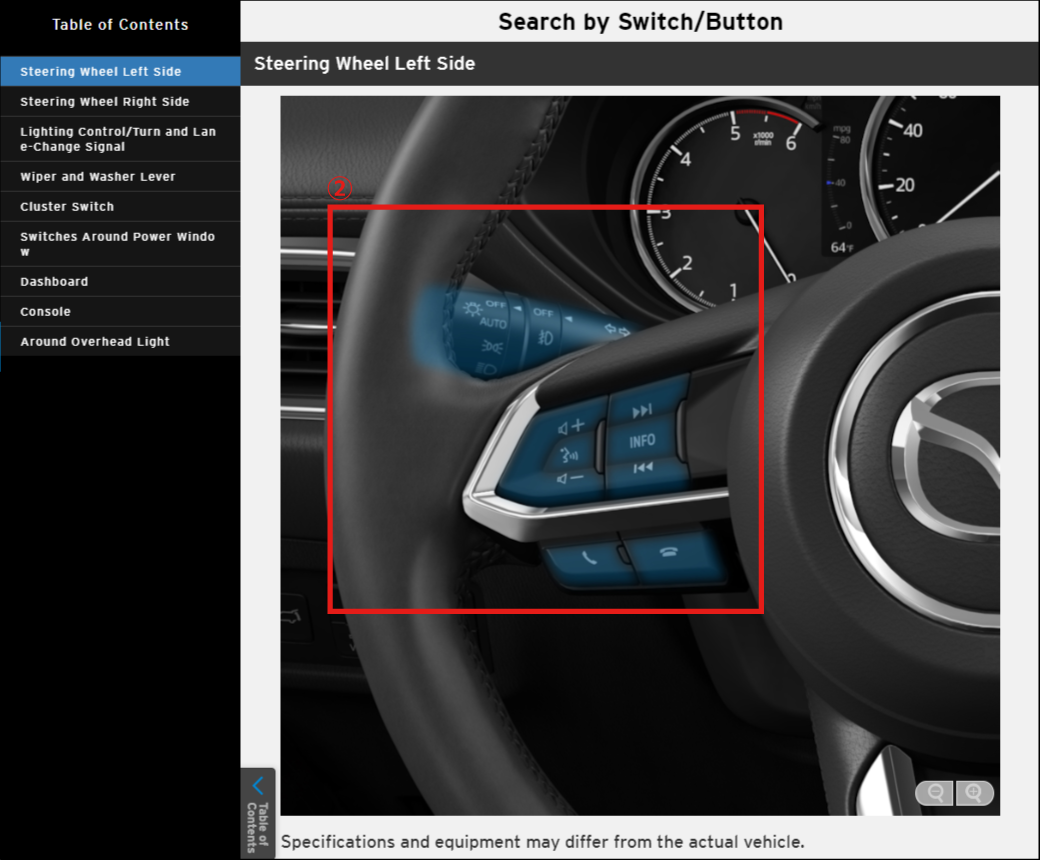
Task: Open Steering Wheel Right Side section
Action: [104, 101]
